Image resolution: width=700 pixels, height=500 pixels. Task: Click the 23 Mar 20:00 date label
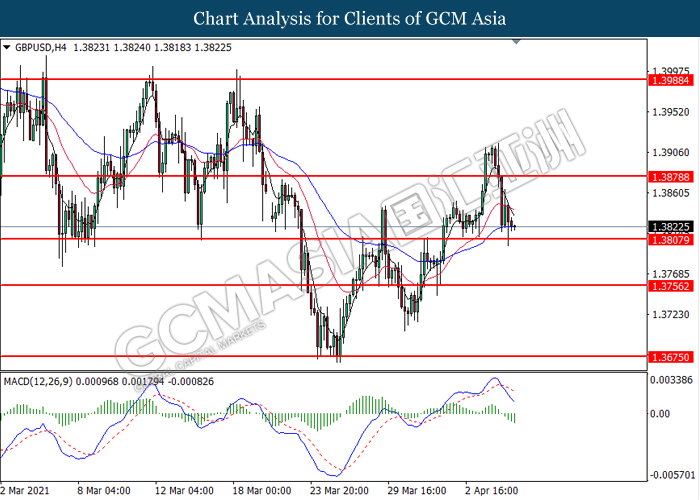tap(339, 491)
